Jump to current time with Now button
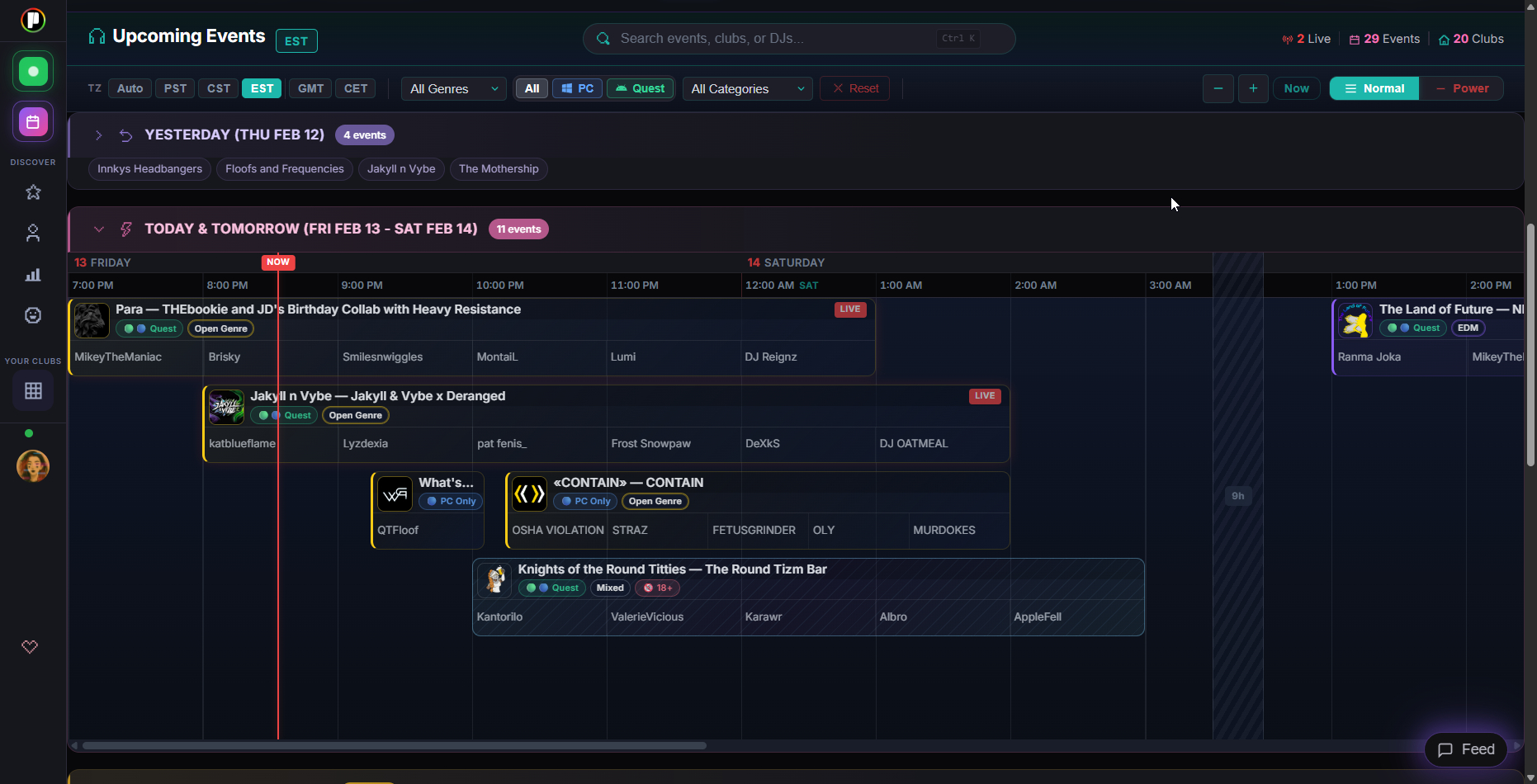 1296,88
